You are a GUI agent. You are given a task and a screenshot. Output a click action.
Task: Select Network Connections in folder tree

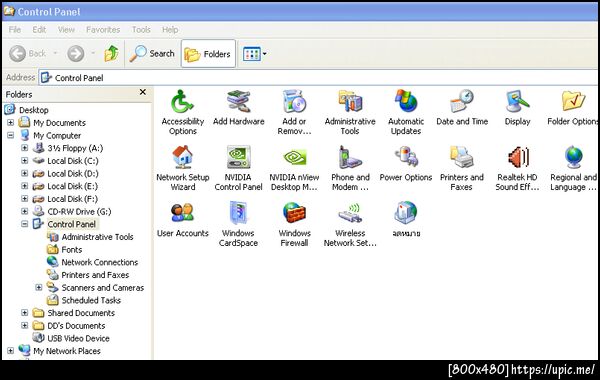click(x=99, y=262)
